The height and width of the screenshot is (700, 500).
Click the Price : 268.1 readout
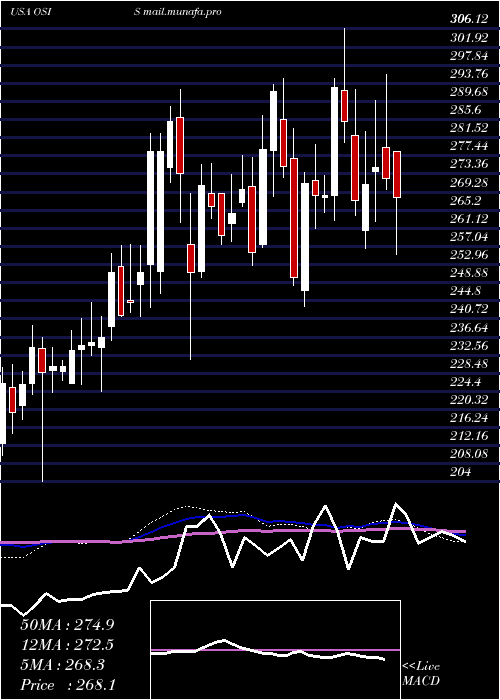pyautogui.click(x=67, y=685)
